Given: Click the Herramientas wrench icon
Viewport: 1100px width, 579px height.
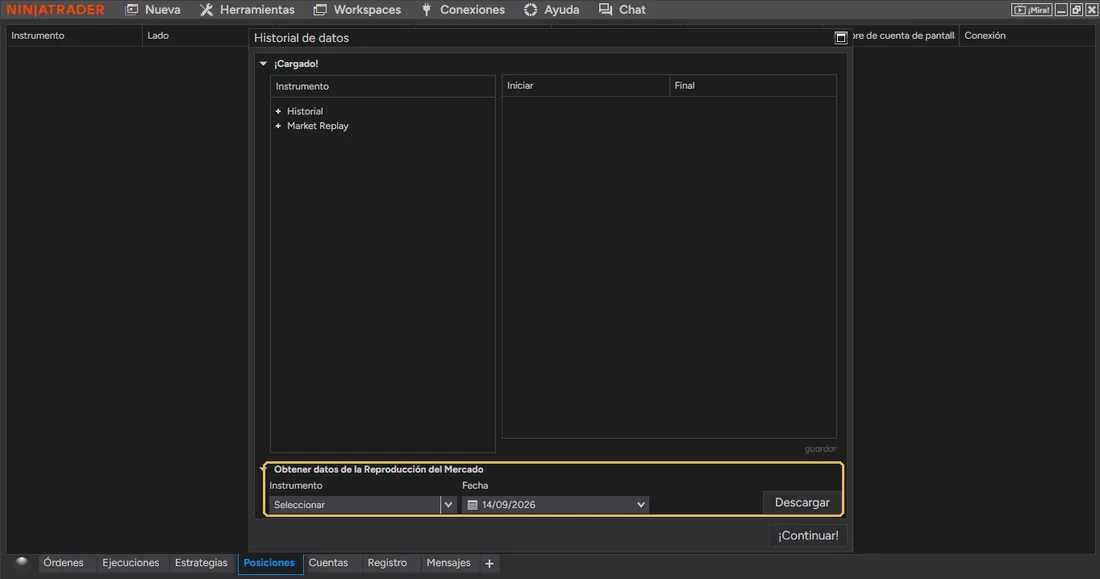Looking at the screenshot, I should pyautogui.click(x=206, y=10).
